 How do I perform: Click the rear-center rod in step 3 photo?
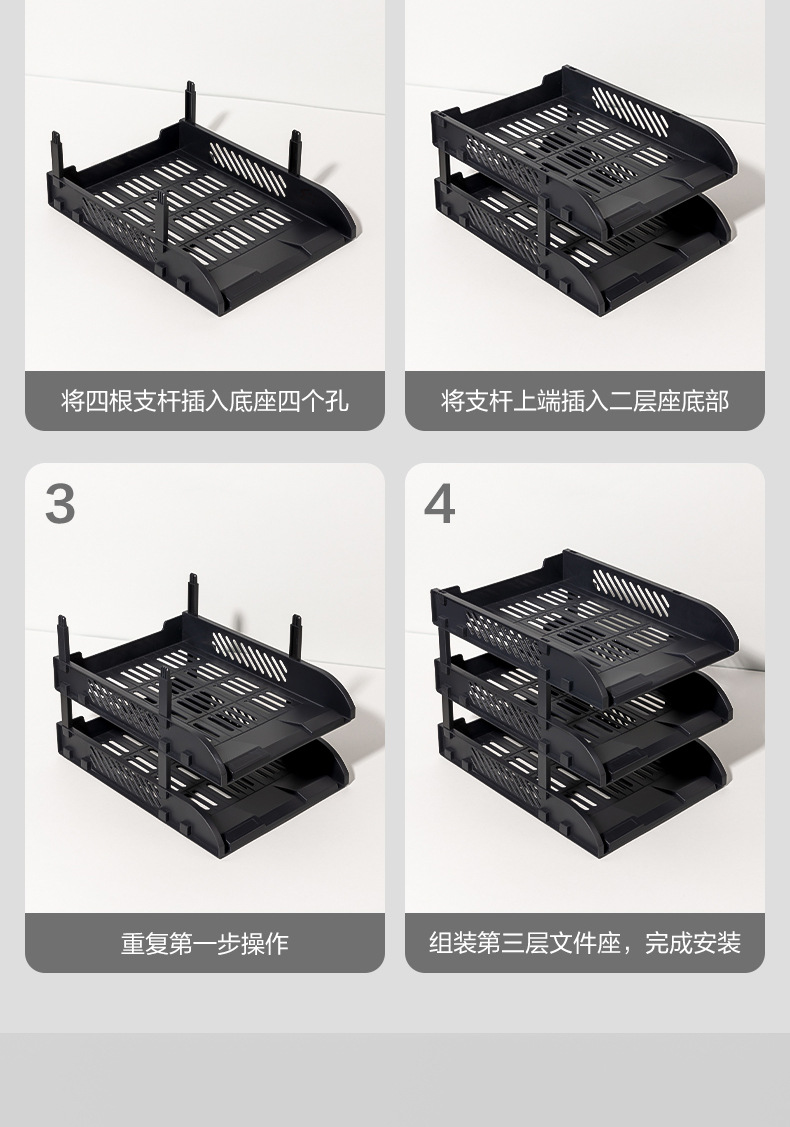point(193,594)
